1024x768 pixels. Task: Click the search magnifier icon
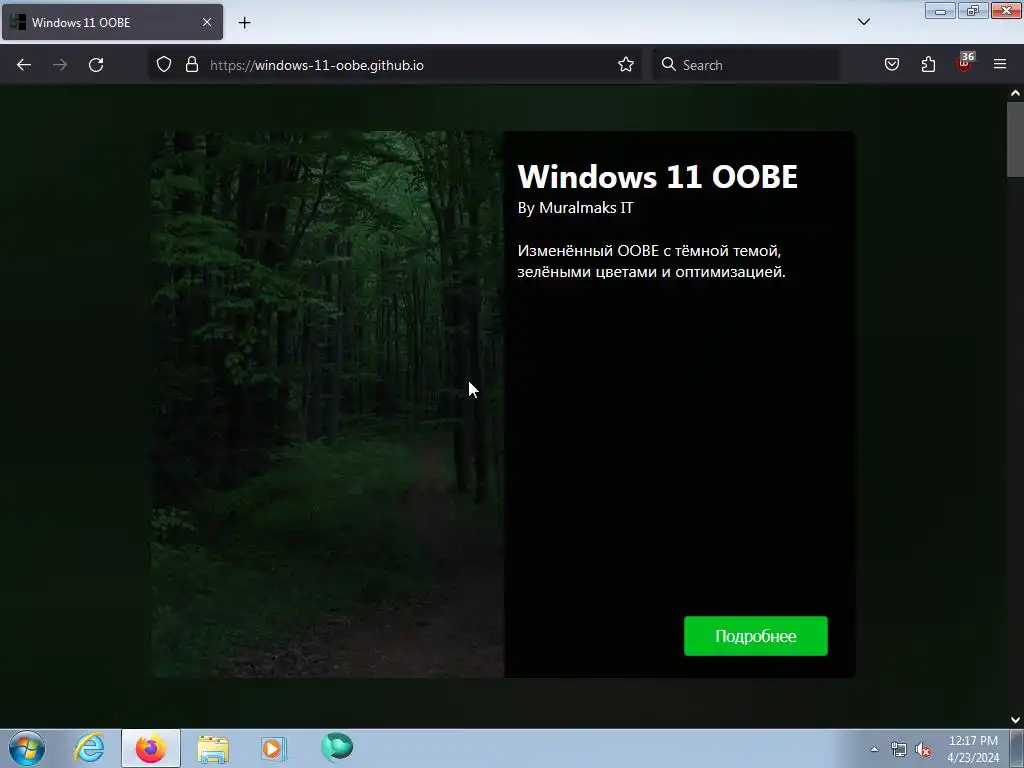(668, 65)
